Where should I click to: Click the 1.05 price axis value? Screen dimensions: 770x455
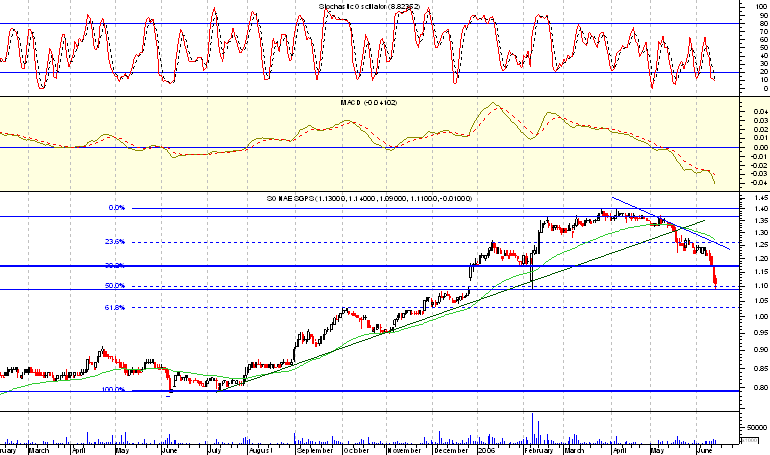coord(763,301)
